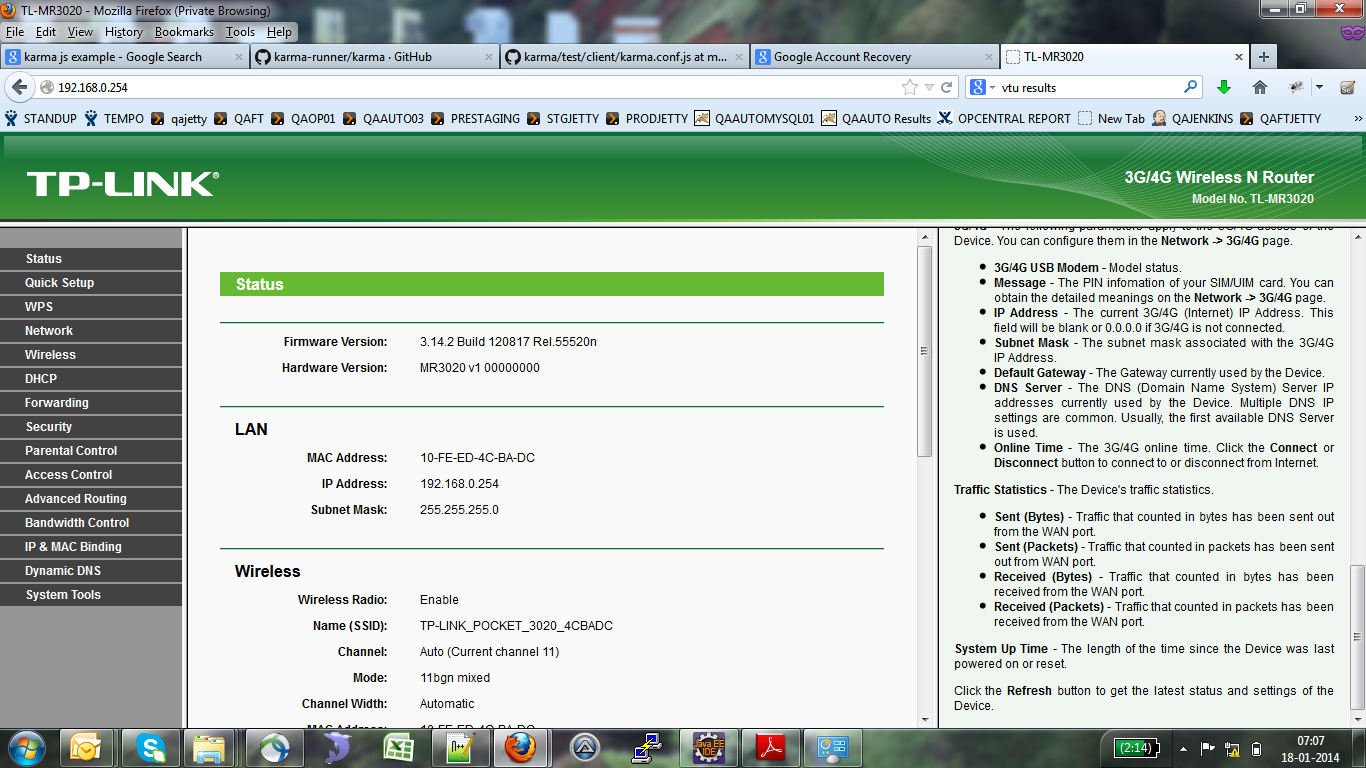Click the search magnifier icon in search box
This screenshot has width=1366, height=768.
pyautogui.click(x=1190, y=87)
